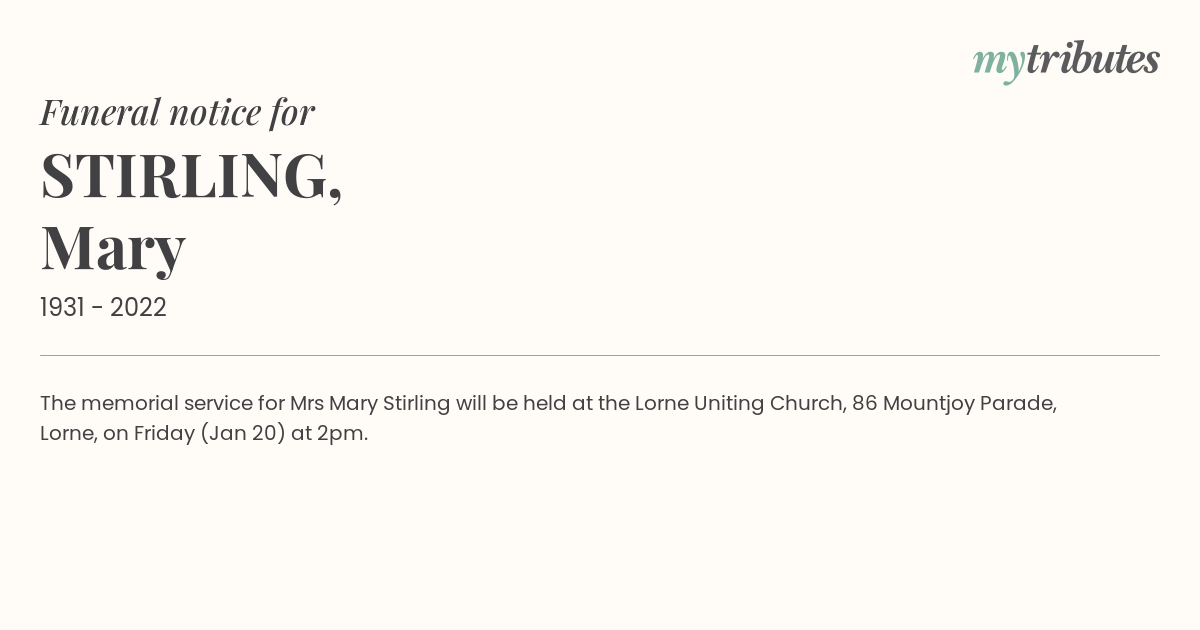Select the green "my" part of logo
This screenshot has width=1200, height=630.
pos(999,64)
